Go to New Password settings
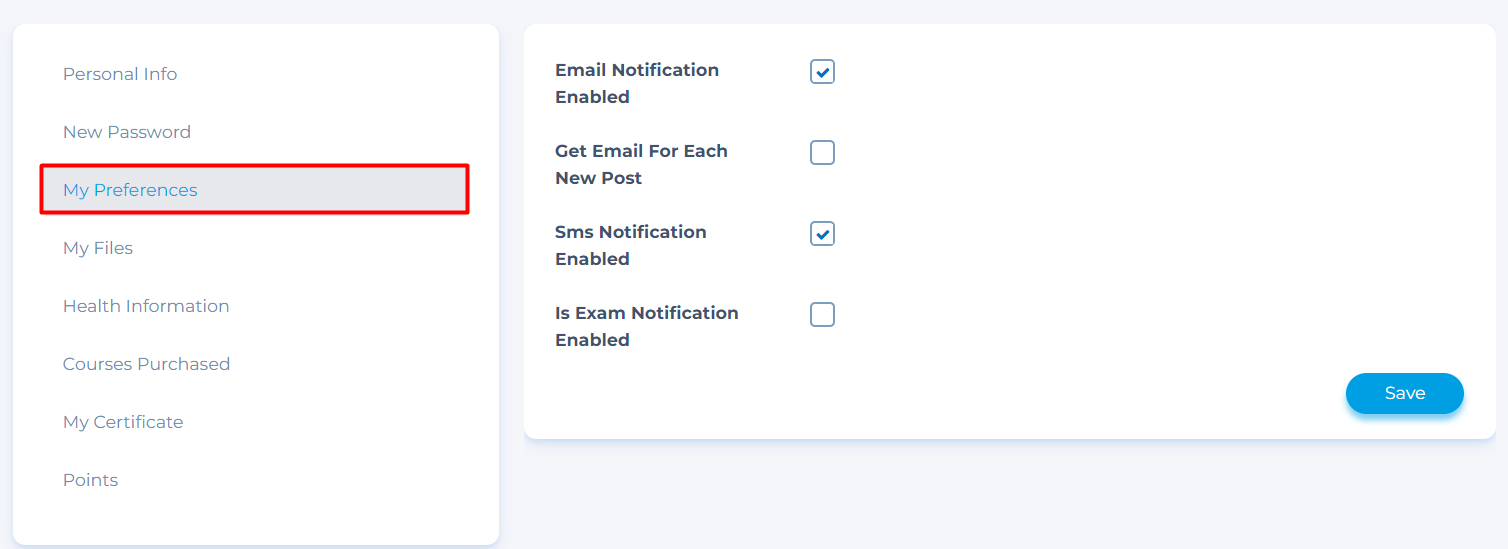The height and width of the screenshot is (549, 1508). pyautogui.click(x=127, y=132)
